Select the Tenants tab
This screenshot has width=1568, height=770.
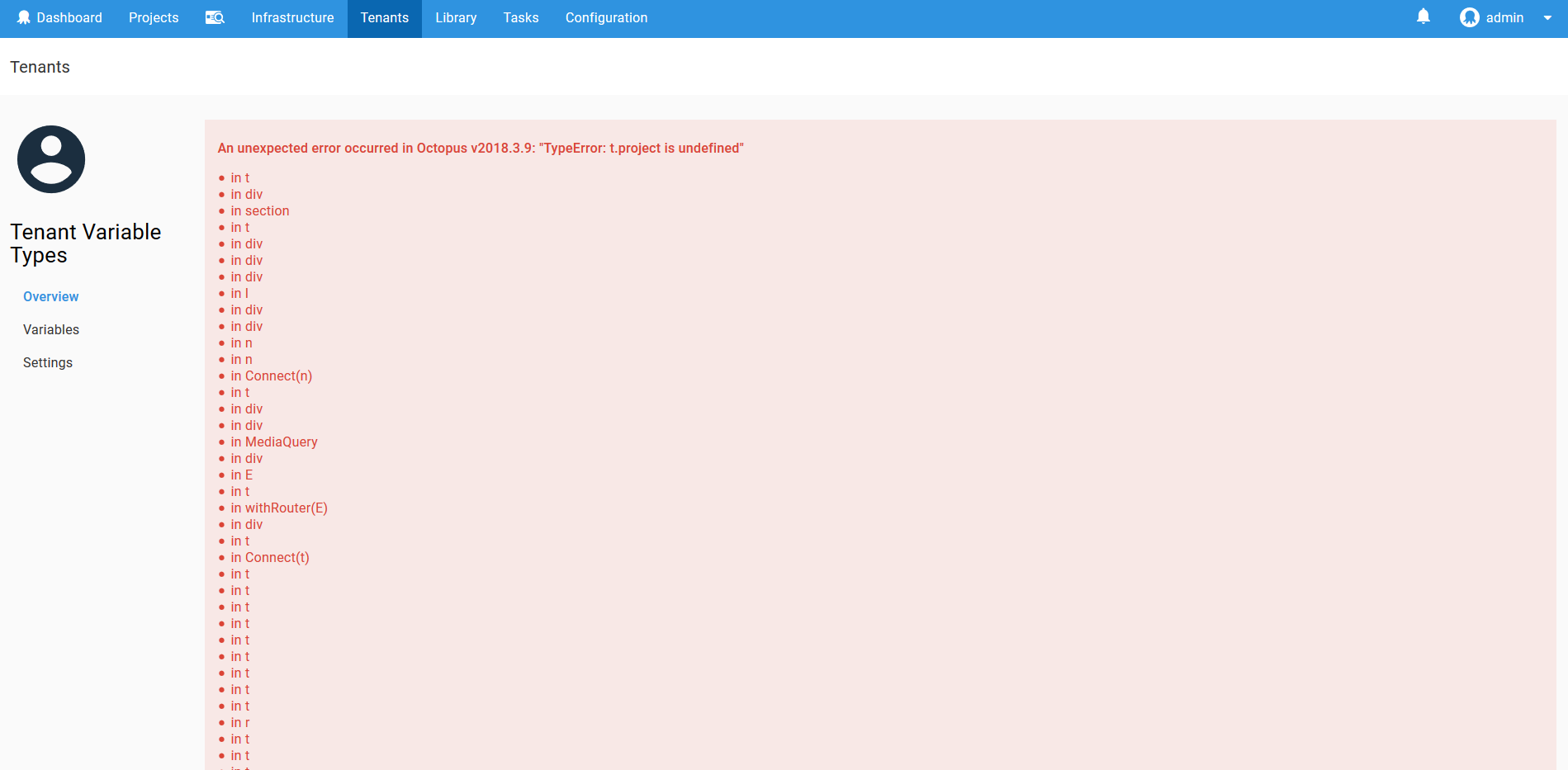384,17
